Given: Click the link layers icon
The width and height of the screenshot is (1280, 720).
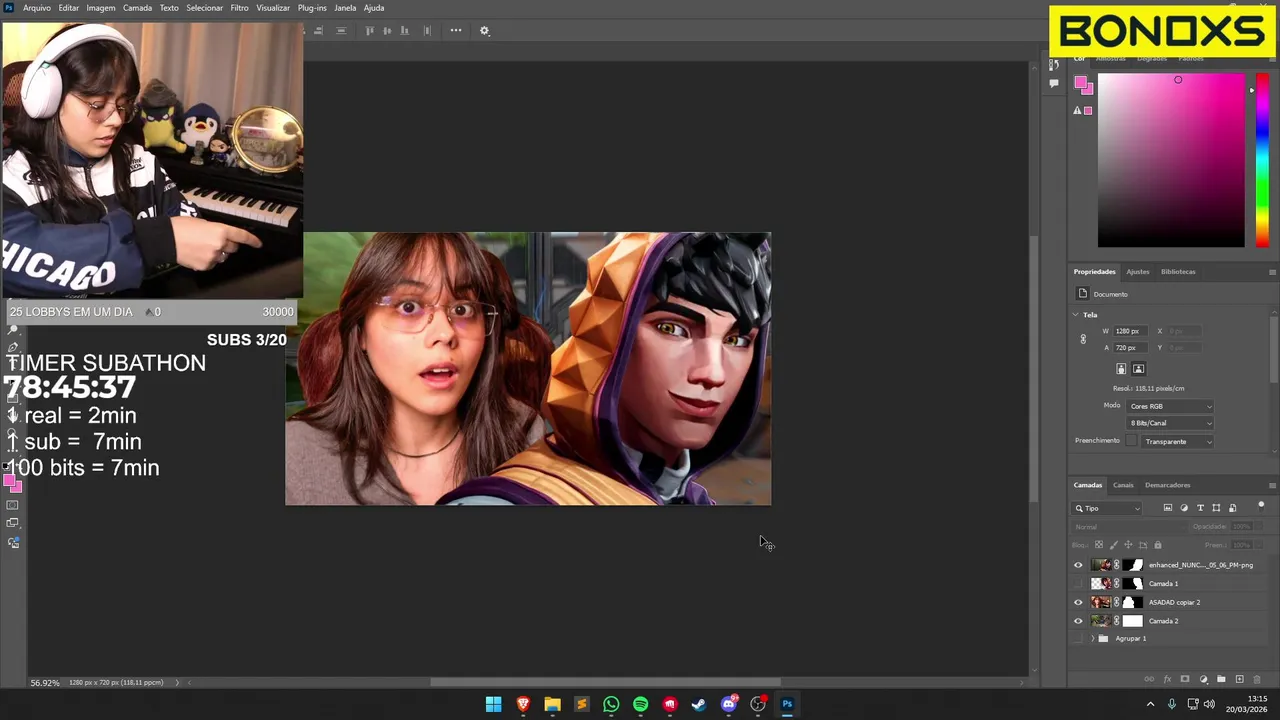Looking at the screenshot, I should 1148,679.
